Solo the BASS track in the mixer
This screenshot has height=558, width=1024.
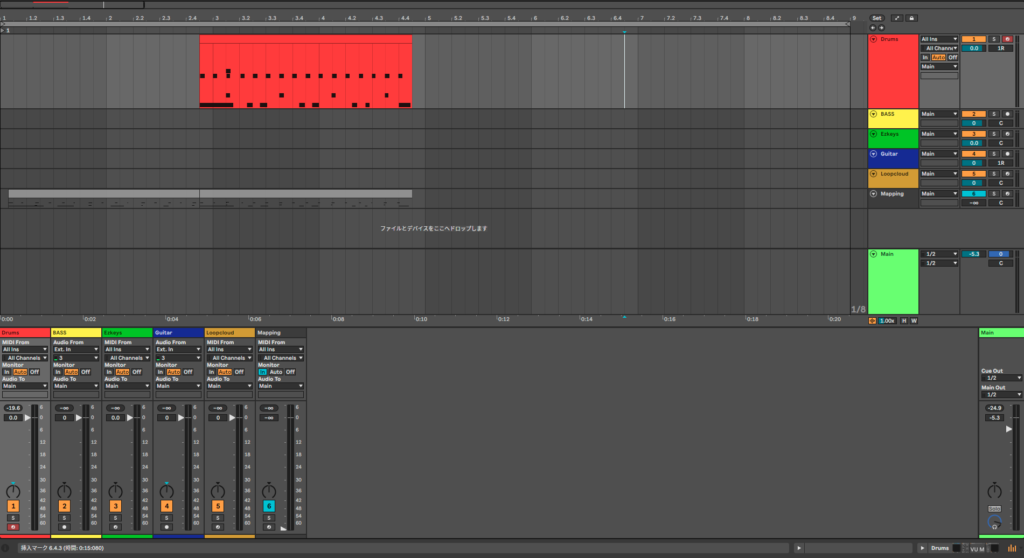pyautogui.click(x=64, y=517)
